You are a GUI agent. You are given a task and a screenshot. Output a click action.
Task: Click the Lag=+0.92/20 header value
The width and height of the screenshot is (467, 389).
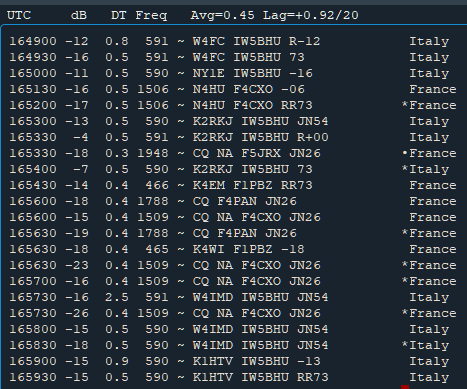[x=311, y=15]
